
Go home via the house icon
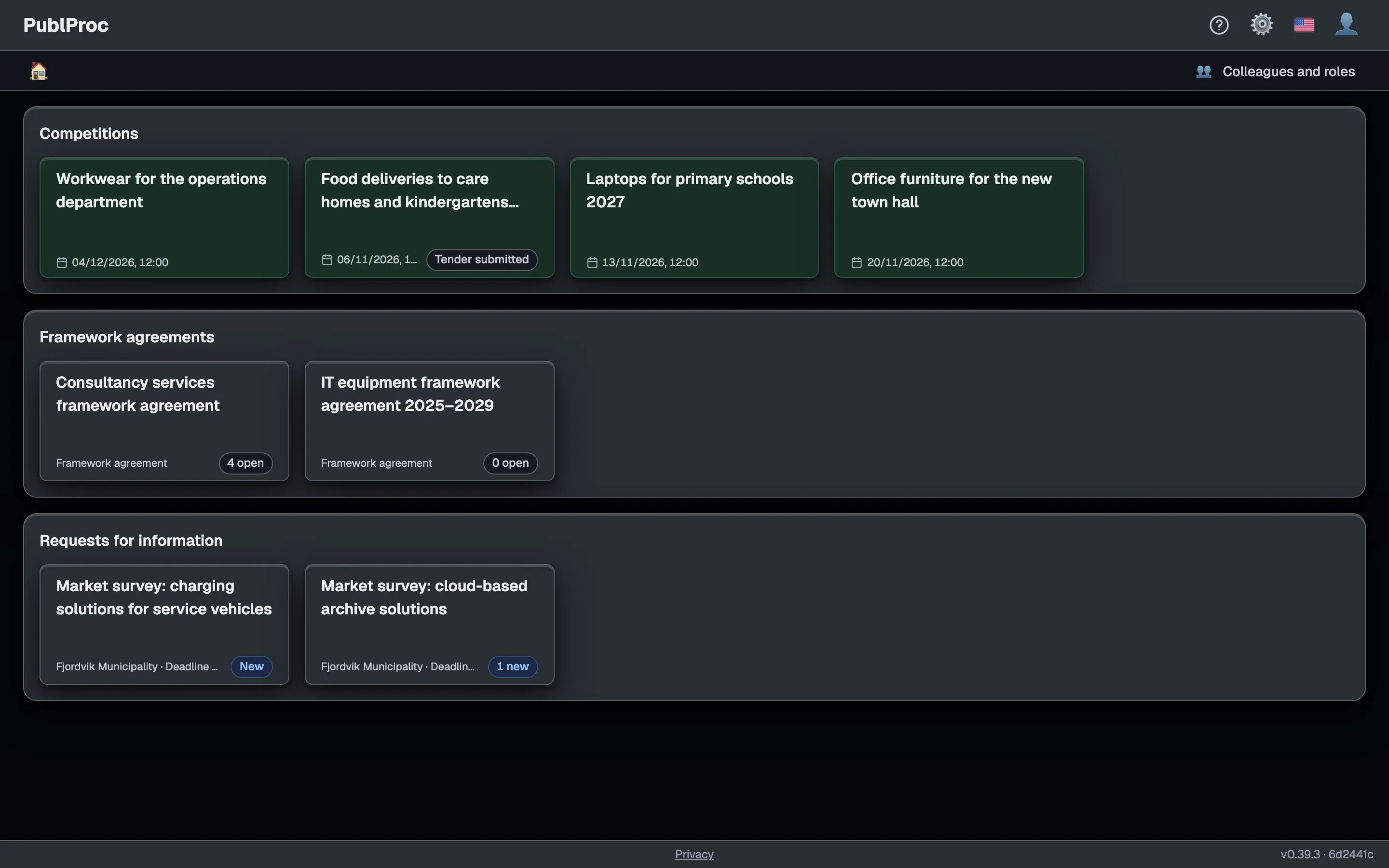39,70
